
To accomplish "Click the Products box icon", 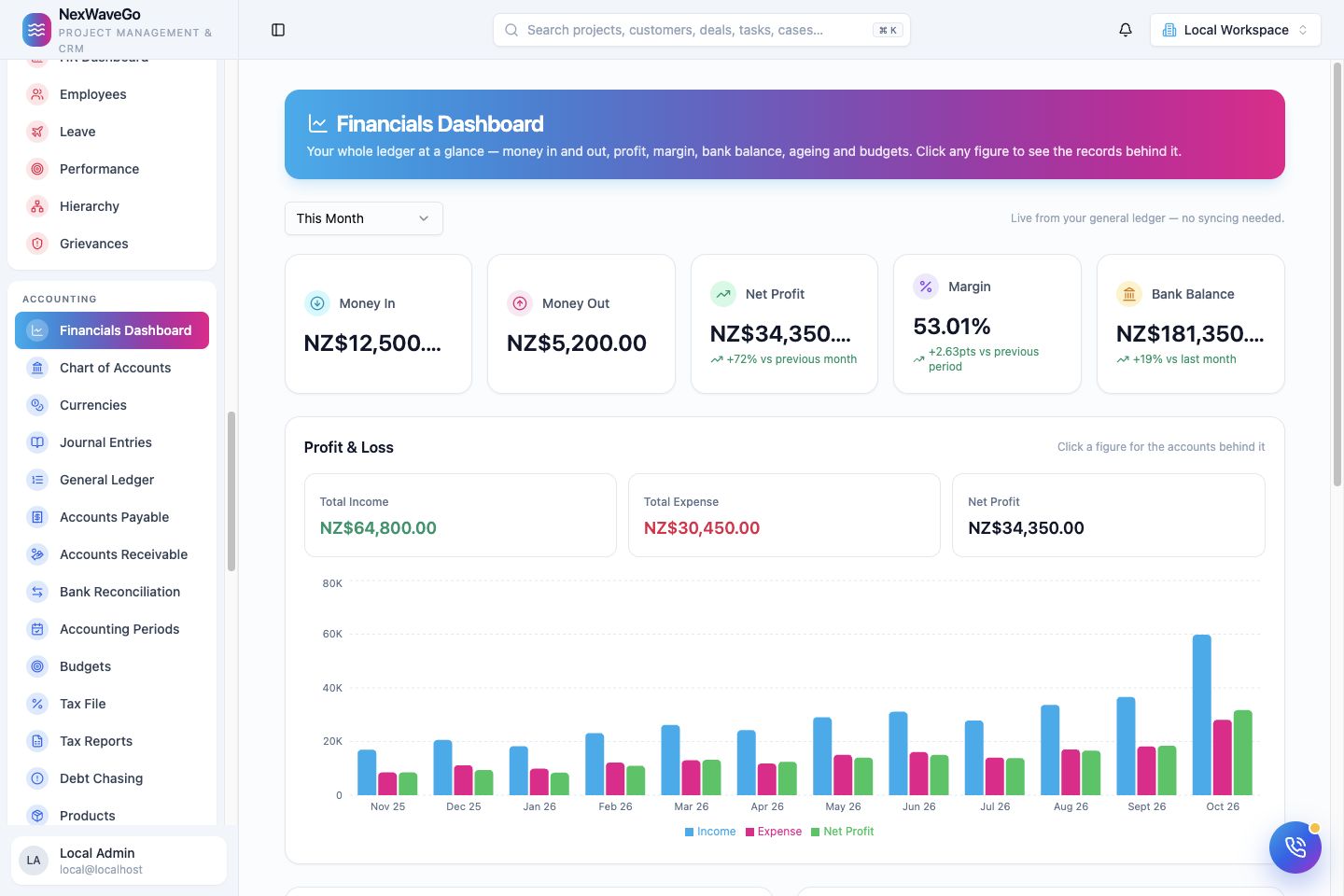I will [x=37, y=816].
